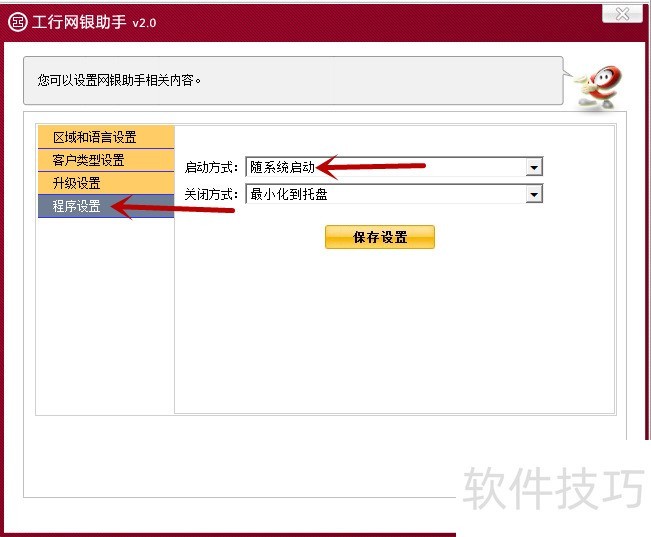This screenshot has height=537, width=651.
Task: Expand the 关闭方式 dropdown arrow
Action: click(534, 194)
